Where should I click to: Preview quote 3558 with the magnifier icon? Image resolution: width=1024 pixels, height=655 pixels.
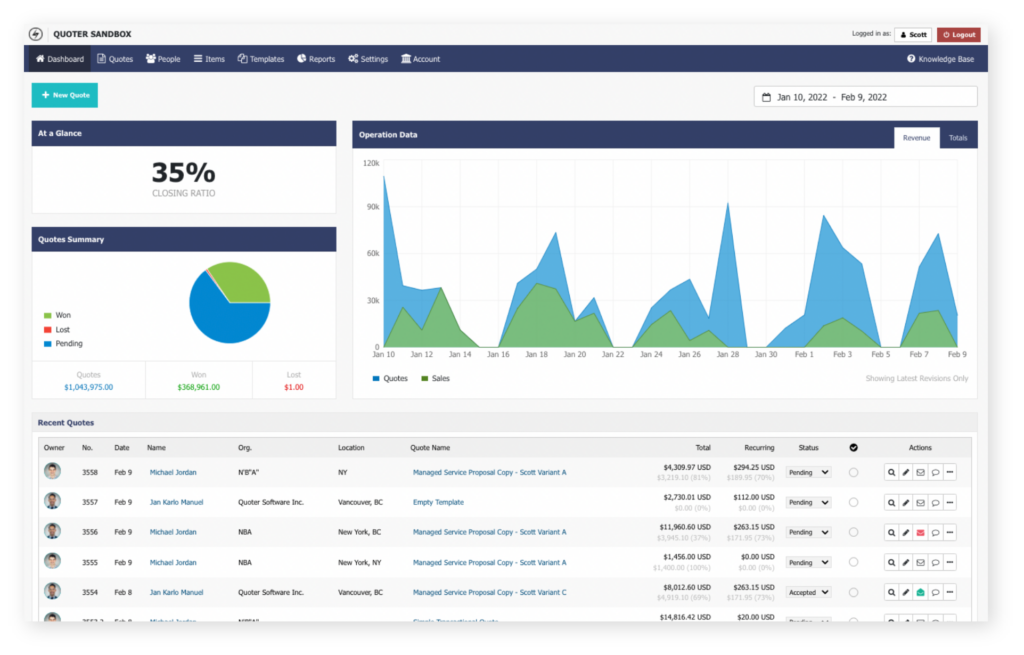(892, 472)
